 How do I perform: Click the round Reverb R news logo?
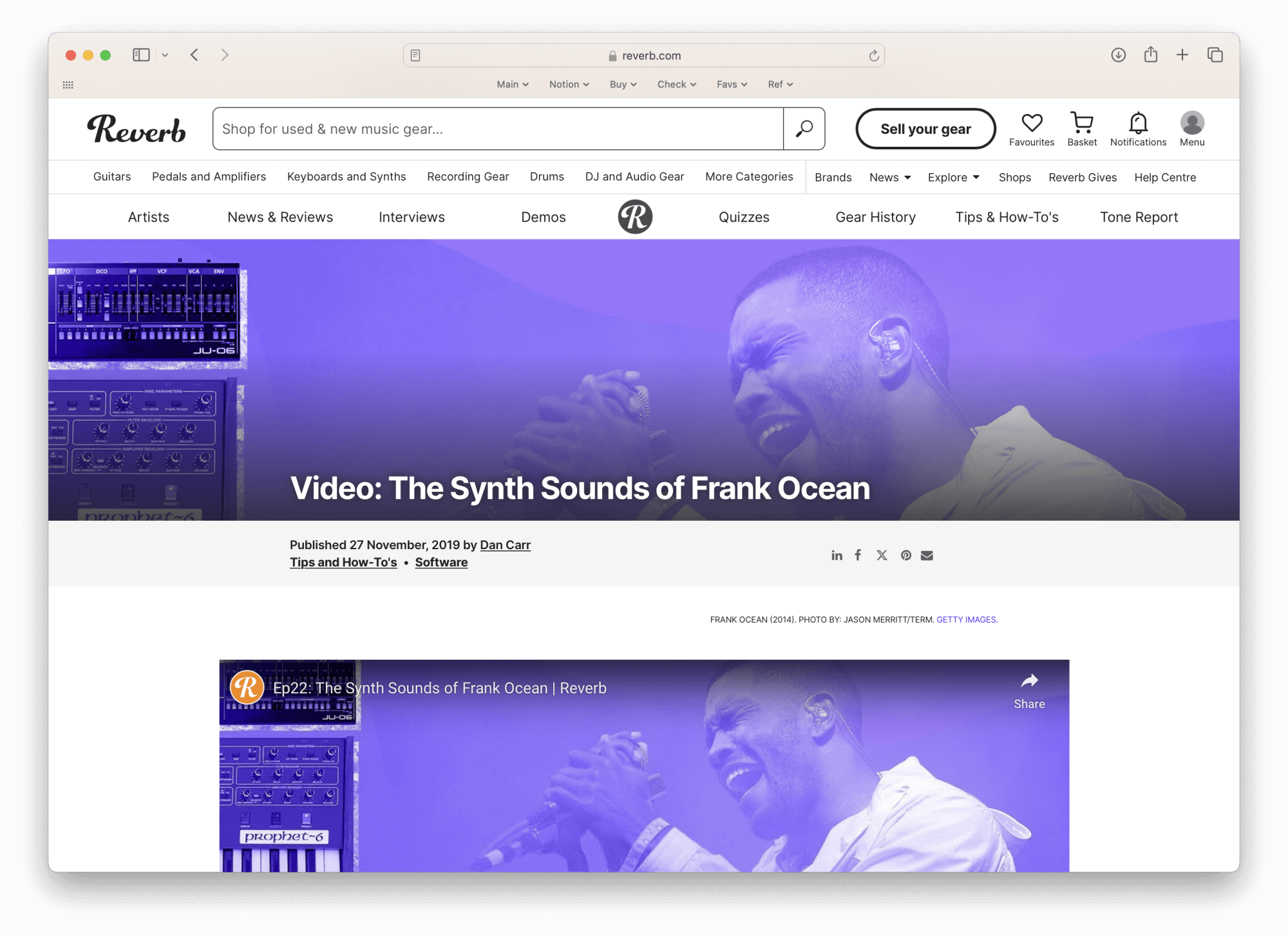pyautogui.click(x=635, y=217)
